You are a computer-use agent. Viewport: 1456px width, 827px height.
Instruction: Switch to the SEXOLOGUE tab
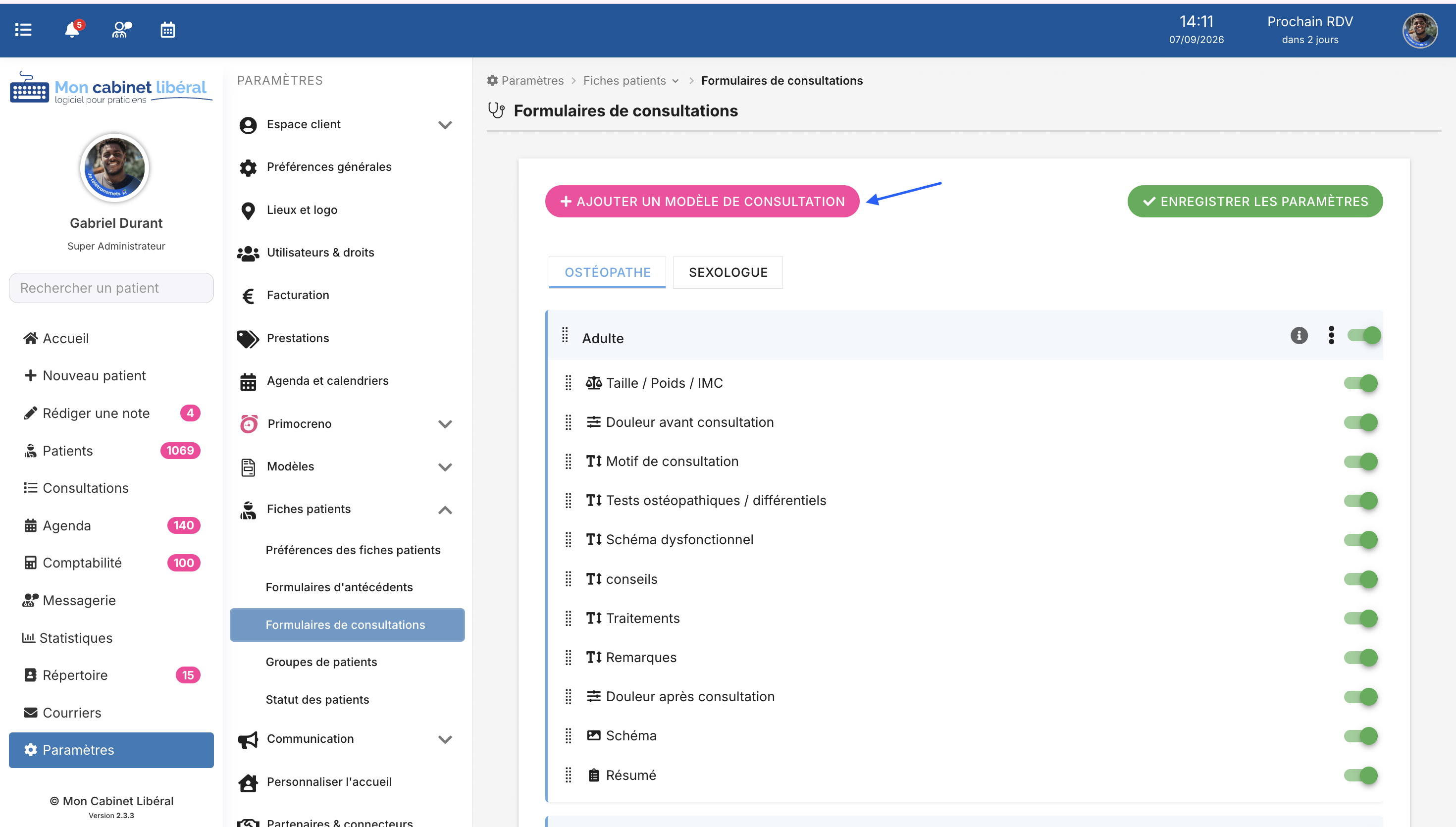[728, 273]
